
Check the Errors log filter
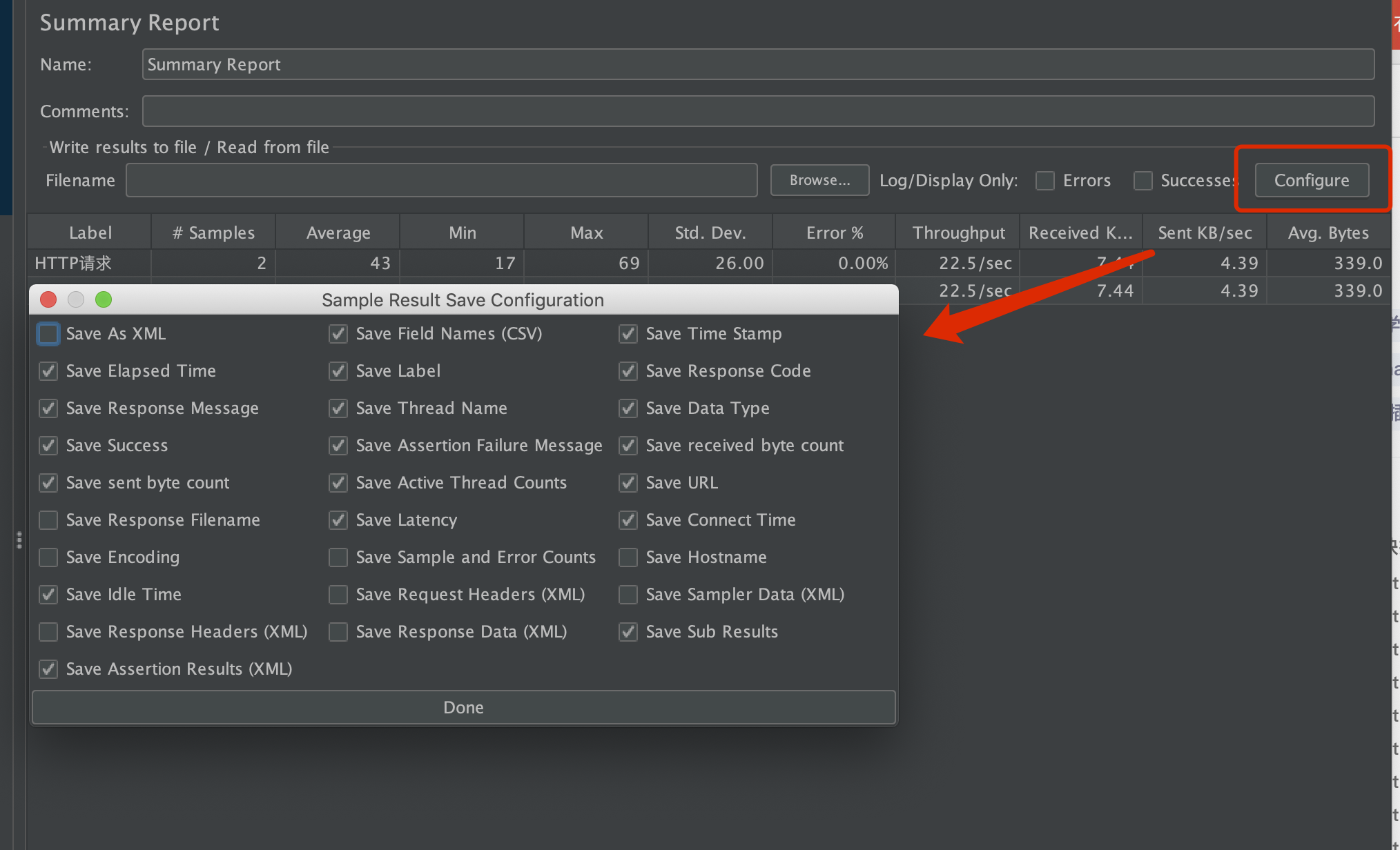(x=1045, y=181)
